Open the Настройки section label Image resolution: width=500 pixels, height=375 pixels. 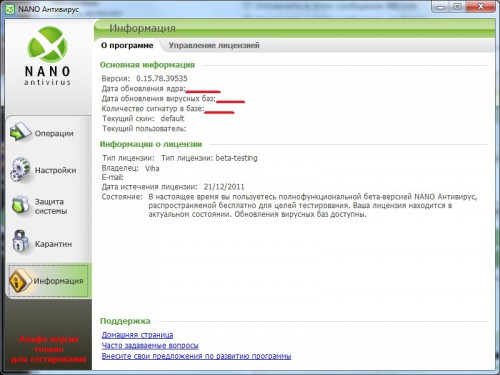pos(55,170)
